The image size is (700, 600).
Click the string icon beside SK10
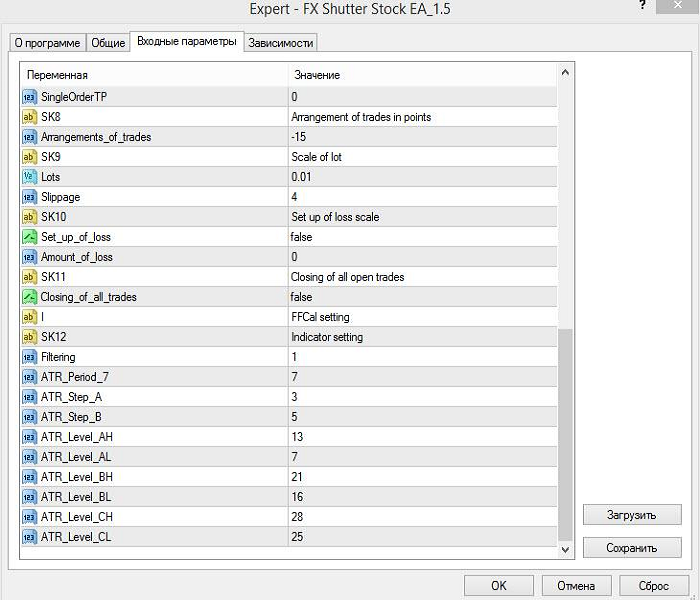(29, 217)
